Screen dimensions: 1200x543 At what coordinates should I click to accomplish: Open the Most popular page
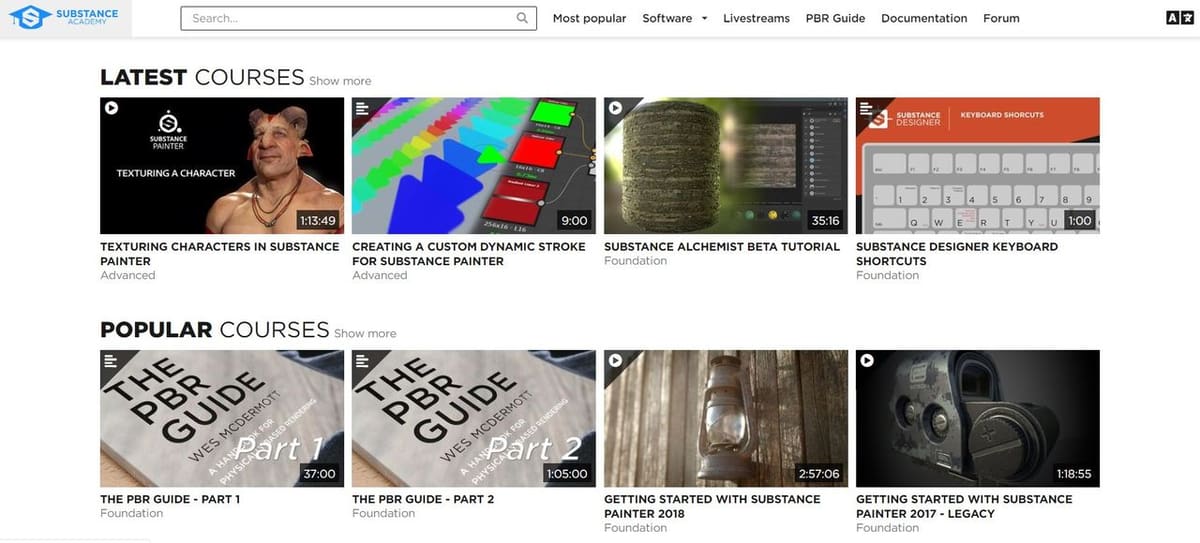(589, 18)
